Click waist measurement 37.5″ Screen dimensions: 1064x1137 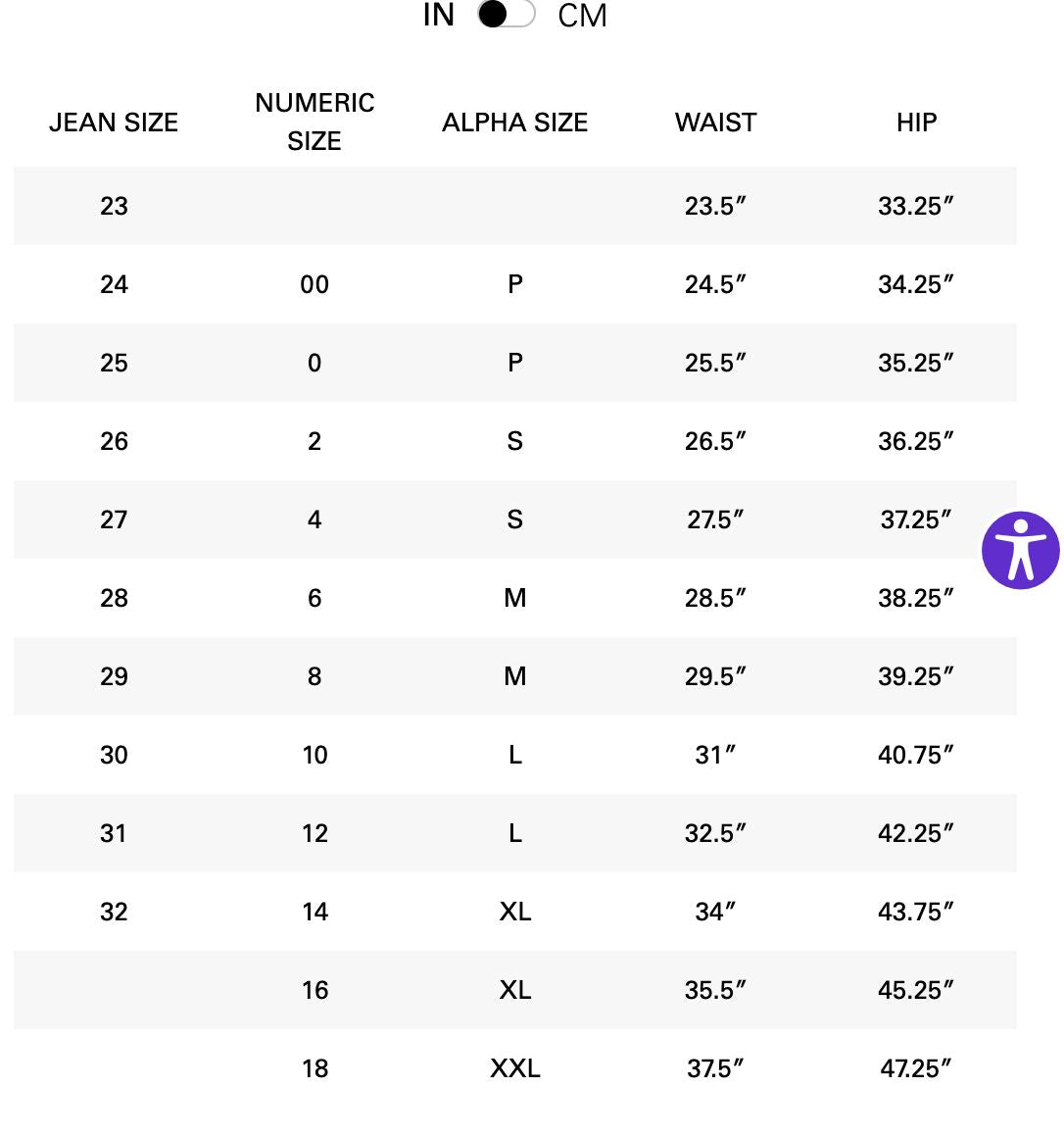pyautogui.click(x=715, y=1068)
